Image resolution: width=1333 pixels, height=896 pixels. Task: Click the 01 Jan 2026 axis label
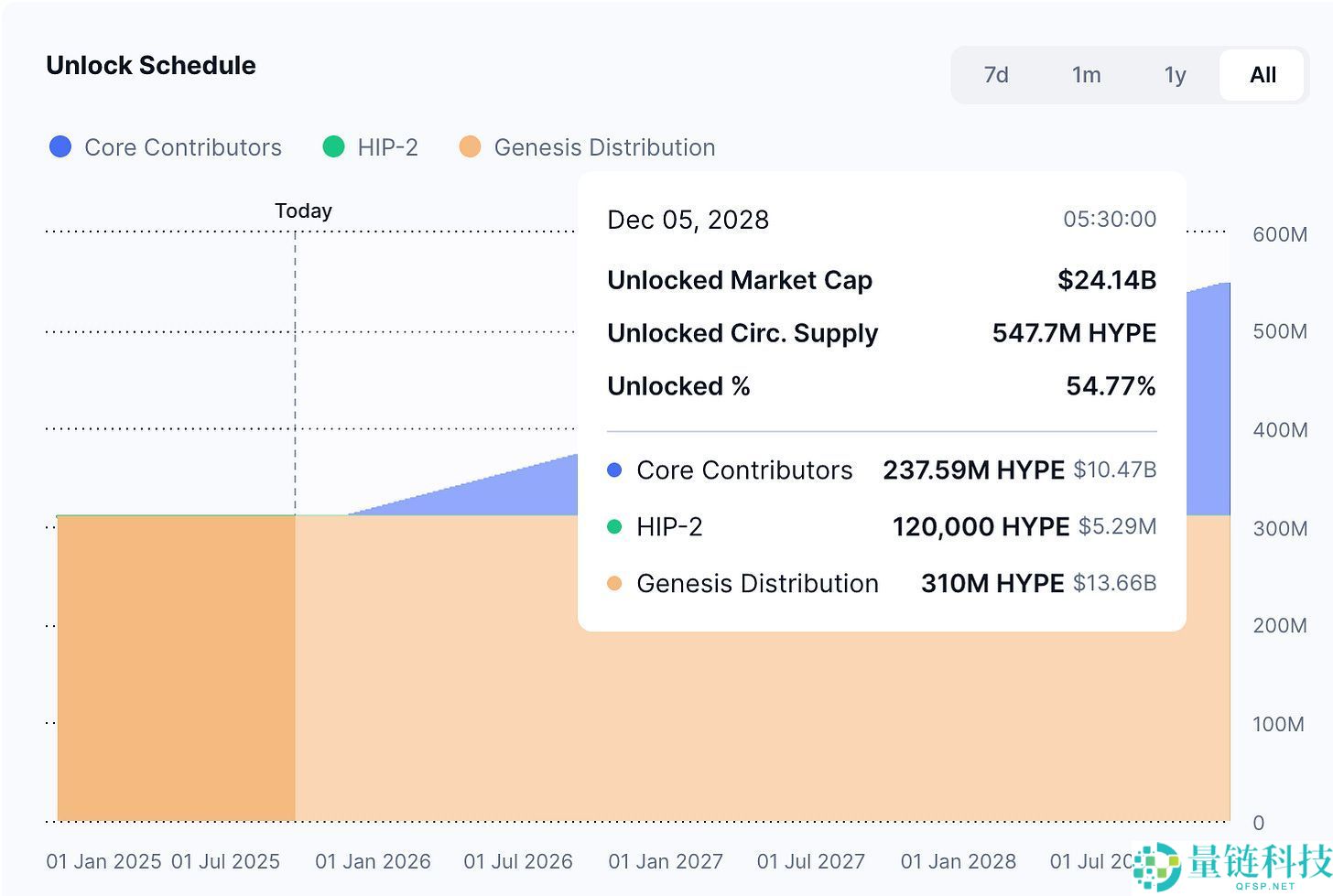(x=373, y=861)
